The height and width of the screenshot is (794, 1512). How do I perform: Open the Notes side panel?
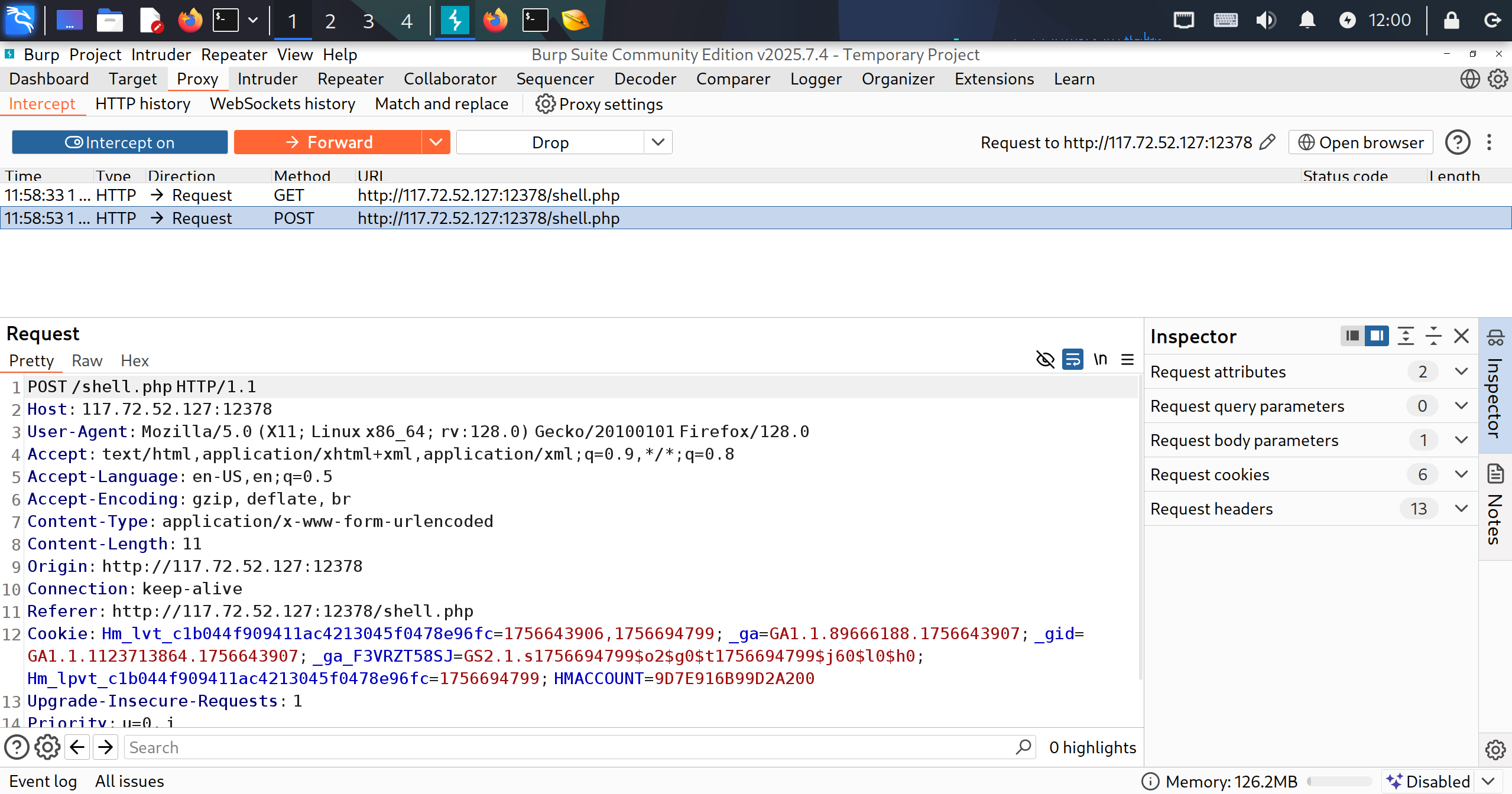click(x=1495, y=507)
